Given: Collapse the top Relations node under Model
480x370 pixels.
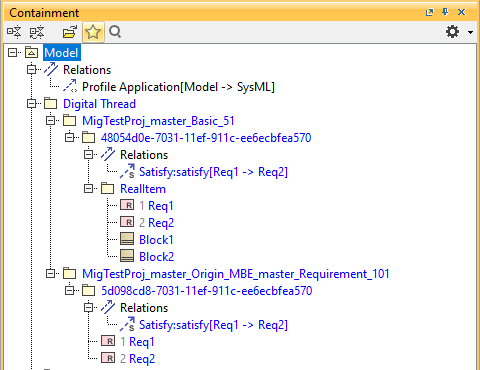Looking at the screenshot, I should click(32, 70).
